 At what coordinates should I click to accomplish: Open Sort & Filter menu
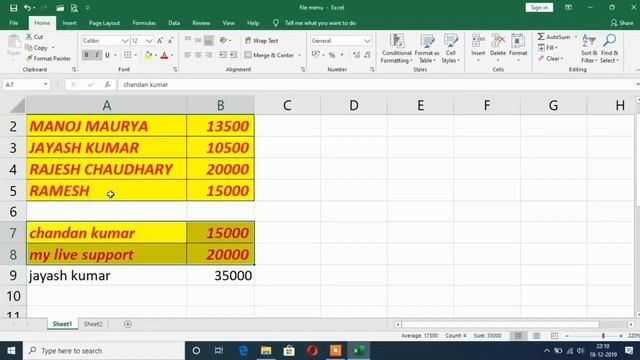click(x=589, y=49)
